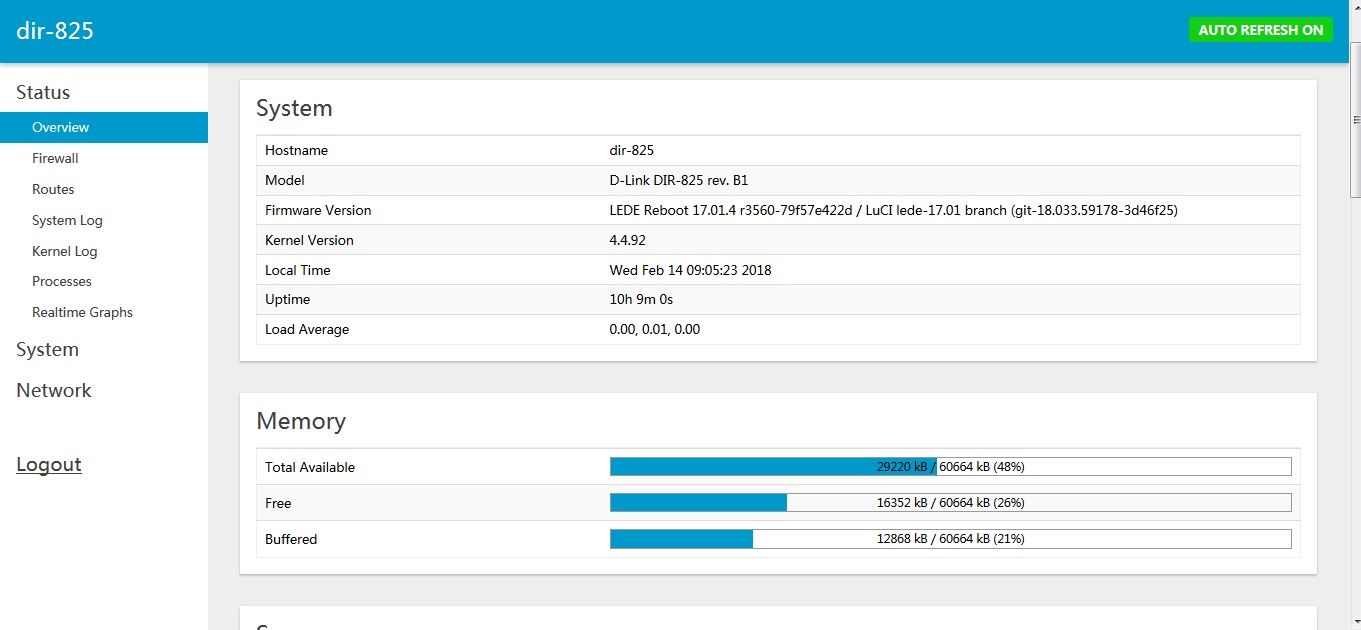Select the Local Time value
The width and height of the screenshot is (1361, 630).
pos(690,270)
